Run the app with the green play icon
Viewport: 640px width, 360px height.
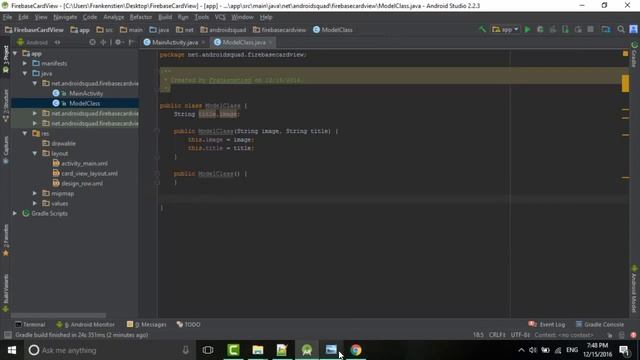coord(527,29)
